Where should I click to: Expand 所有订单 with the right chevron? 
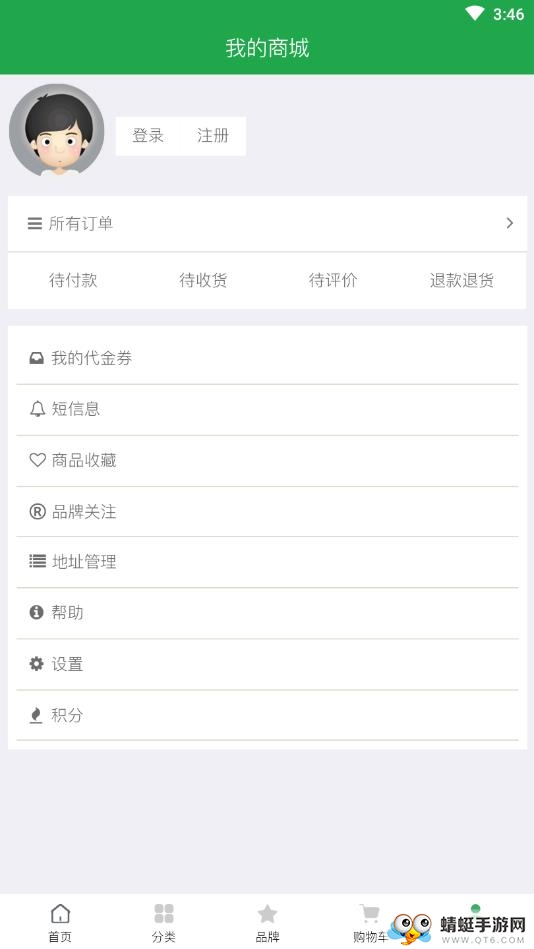click(510, 223)
